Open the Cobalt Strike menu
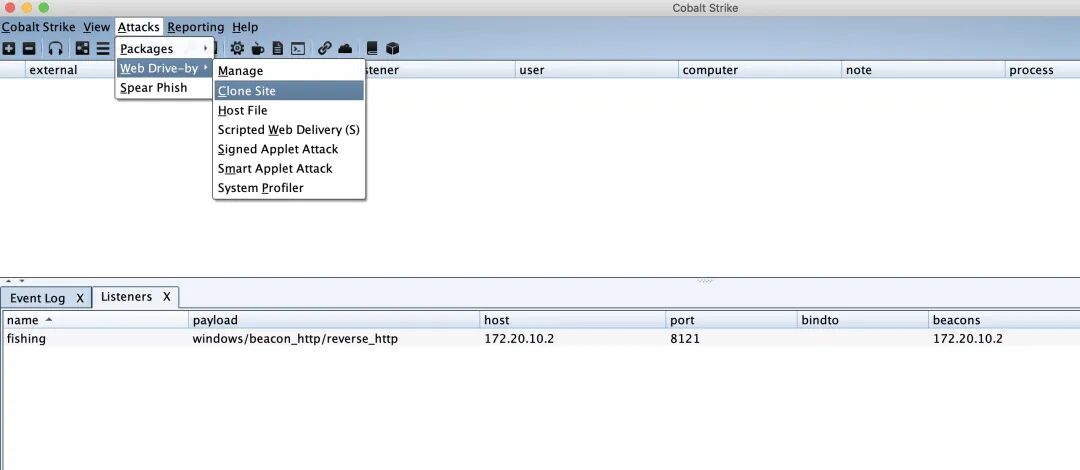 coord(38,27)
